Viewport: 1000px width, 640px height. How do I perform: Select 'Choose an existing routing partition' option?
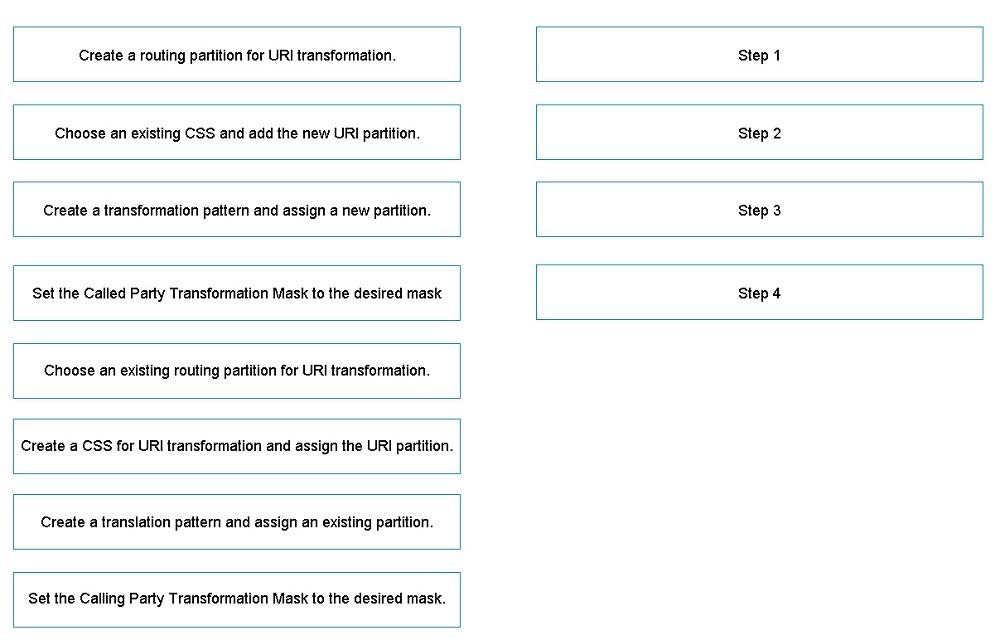[237, 371]
